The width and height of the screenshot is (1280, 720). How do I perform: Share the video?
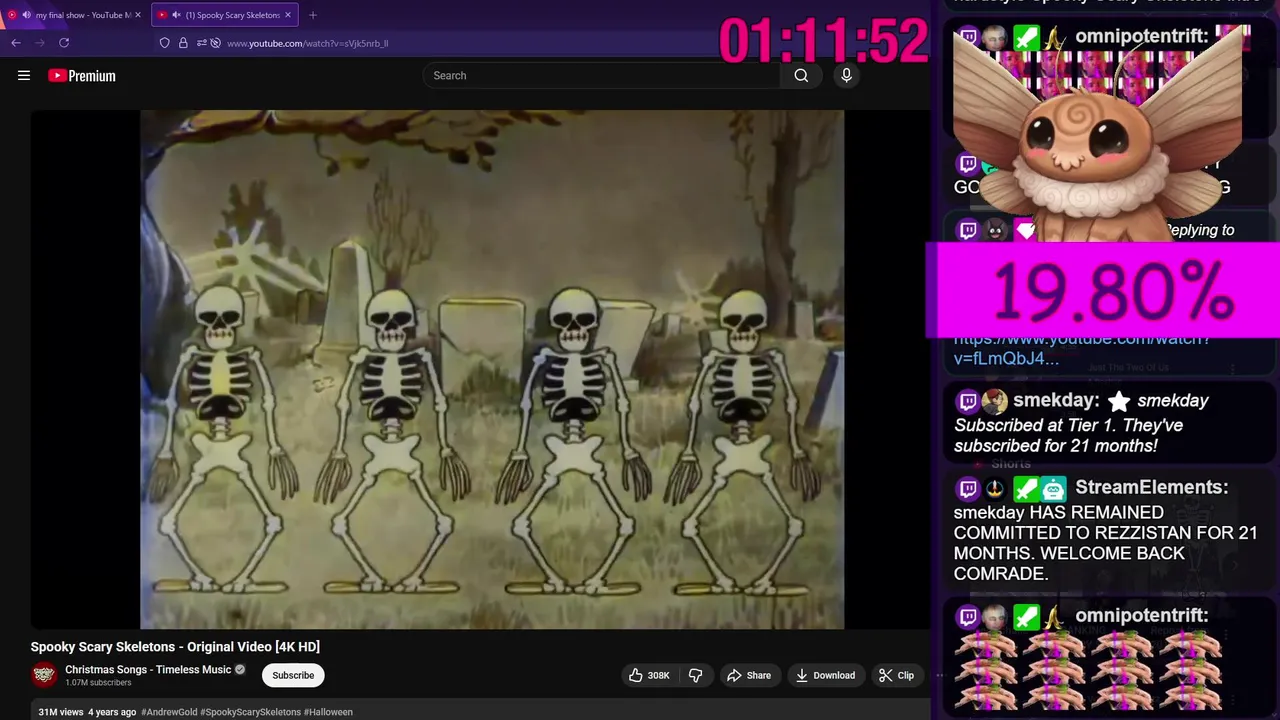[749, 675]
